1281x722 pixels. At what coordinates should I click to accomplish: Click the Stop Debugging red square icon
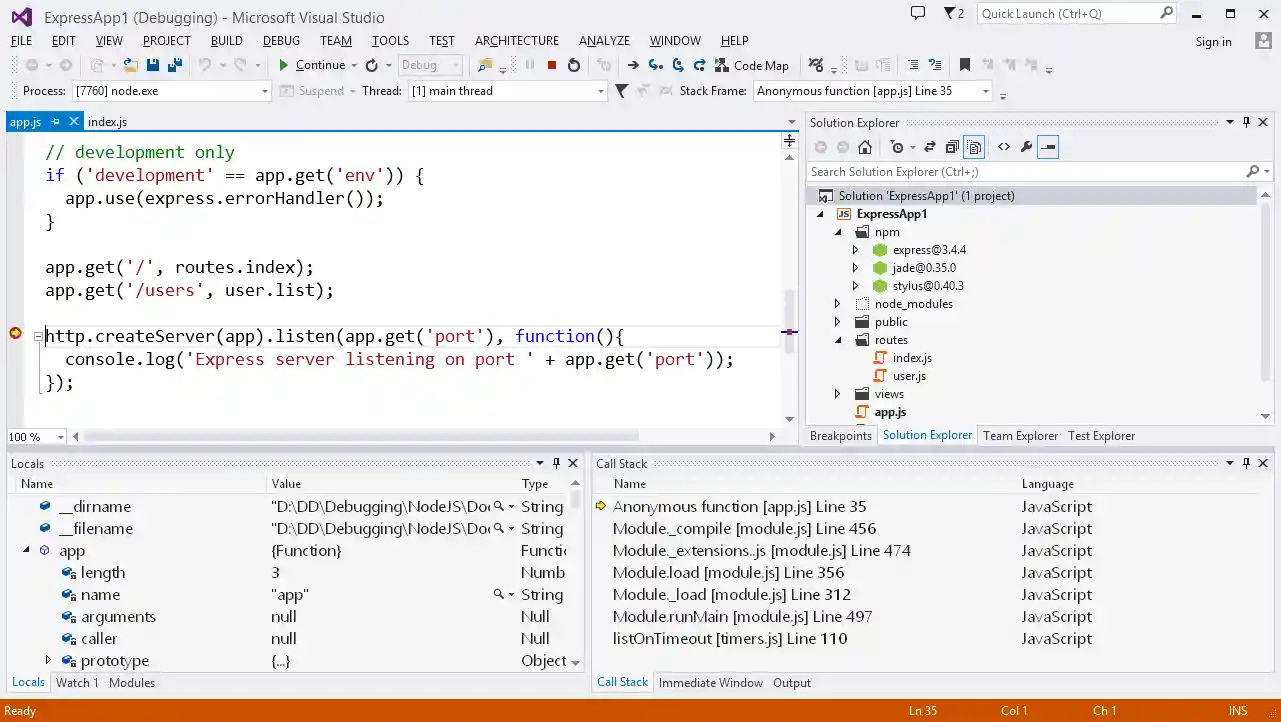(x=551, y=65)
